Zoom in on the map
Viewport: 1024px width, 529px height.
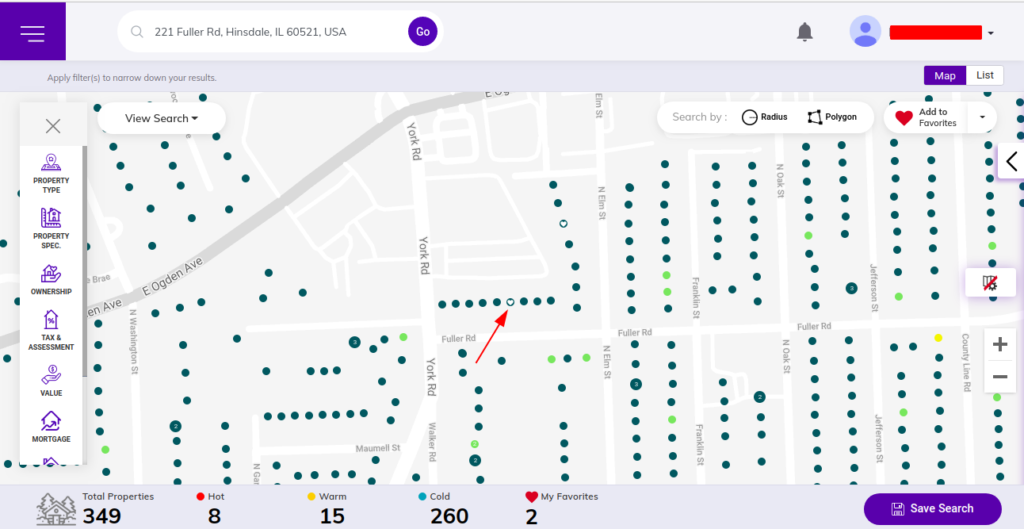coord(1000,344)
